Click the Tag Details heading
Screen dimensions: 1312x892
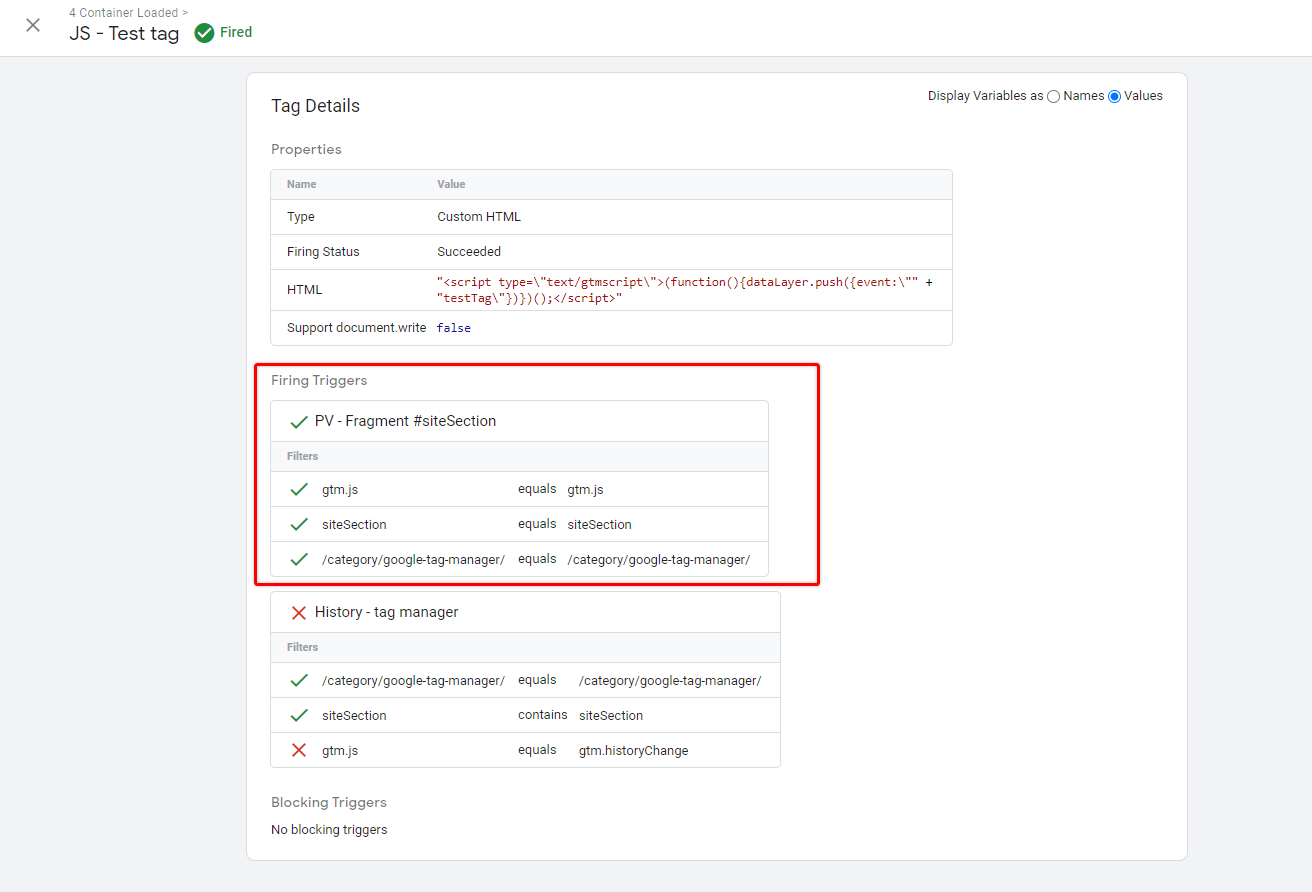point(315,105)
